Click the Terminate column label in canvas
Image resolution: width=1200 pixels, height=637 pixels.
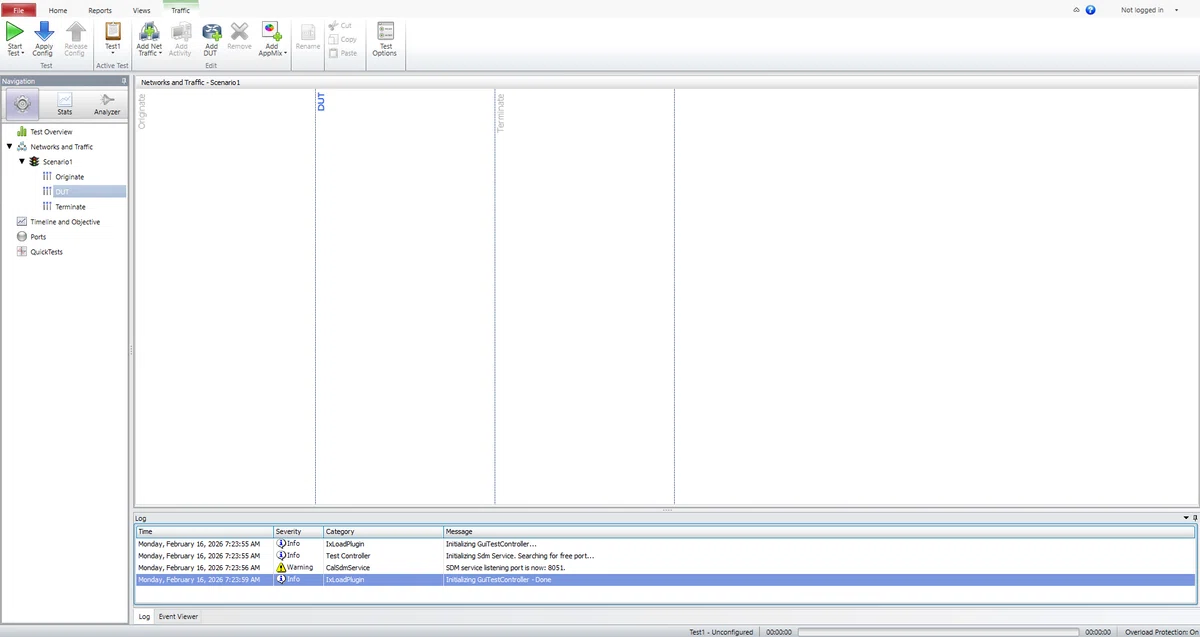pyautogui.click(x=501, y=113)
